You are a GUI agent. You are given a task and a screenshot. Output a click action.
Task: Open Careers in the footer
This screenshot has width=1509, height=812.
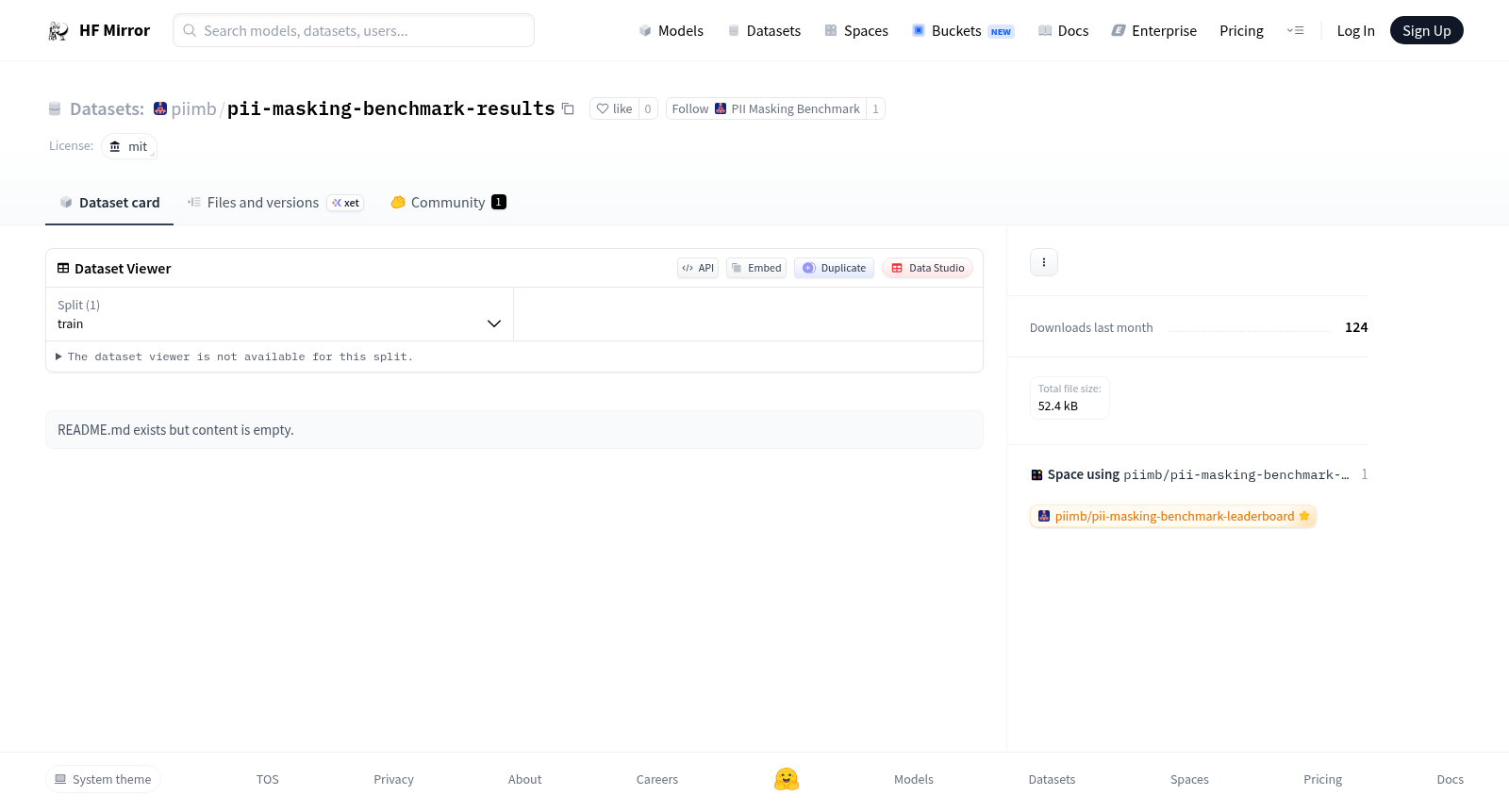click(x=657, y=779)
